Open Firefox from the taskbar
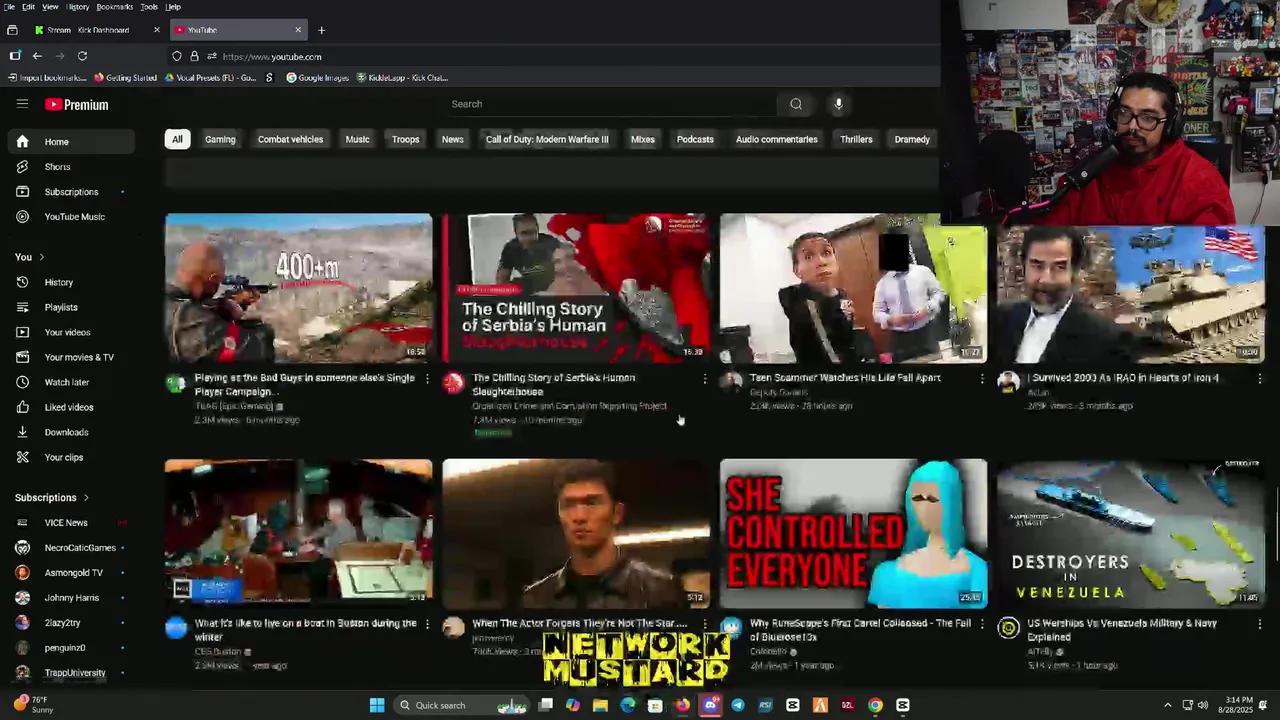Image resolution: width=1280 pixels, height=720 pixels. [682, 705]
